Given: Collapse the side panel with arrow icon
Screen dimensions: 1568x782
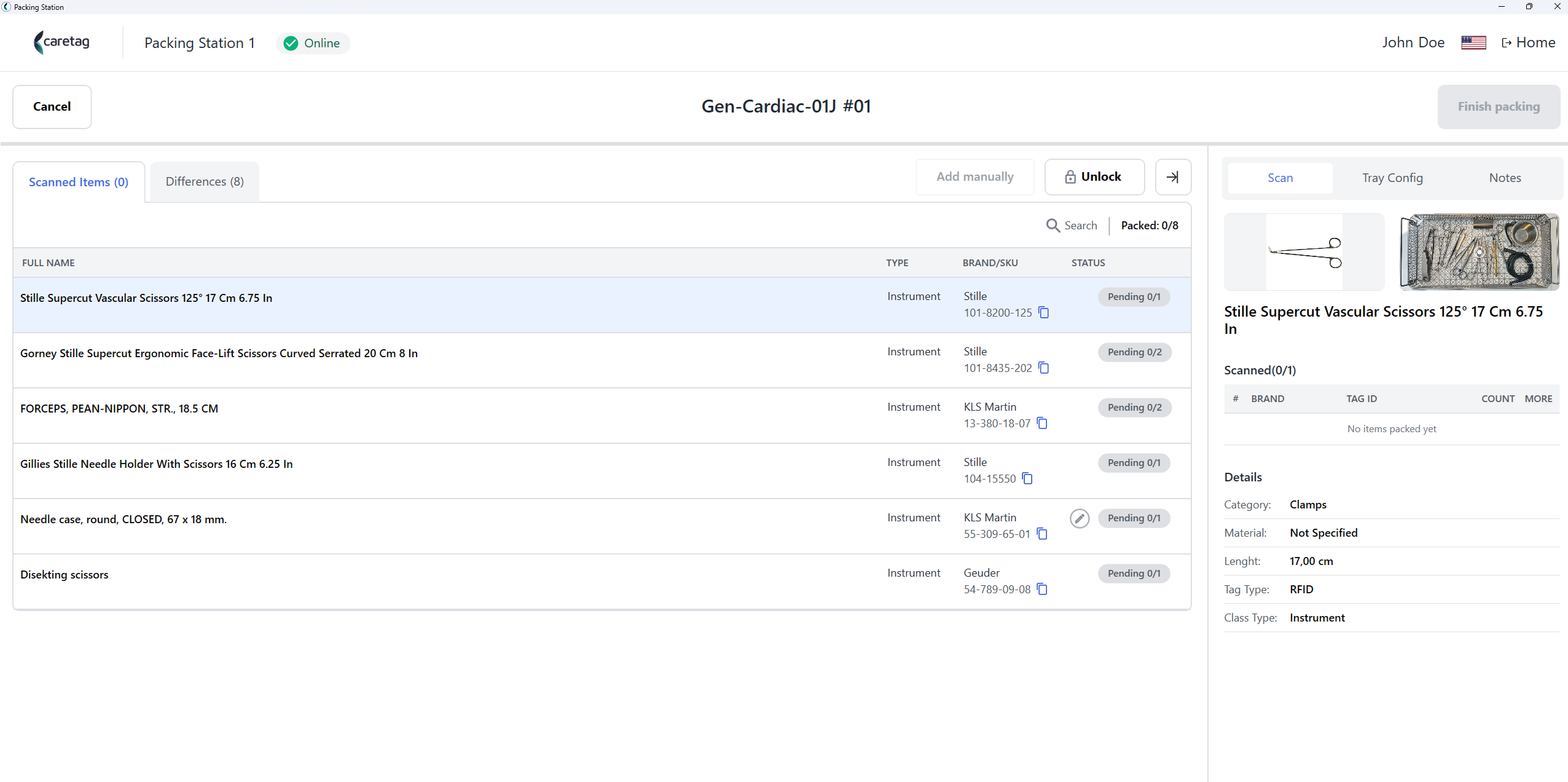Looking at the screenshot, I should 1173,177.
